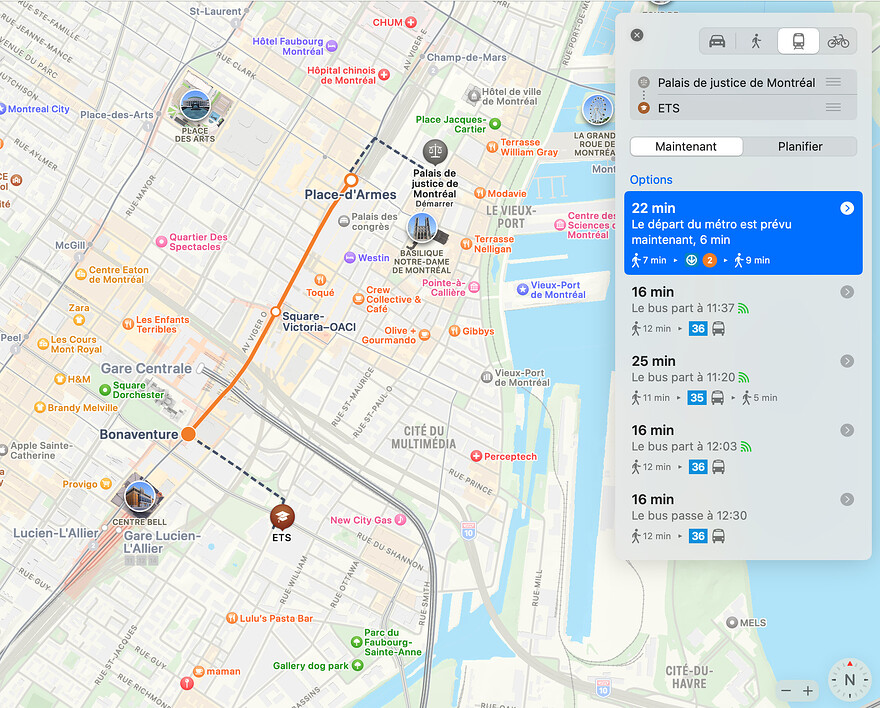Expand the 16 min route leaving 11:37
The width and height of the screenshot is (880, 708).
click(847, 292)
